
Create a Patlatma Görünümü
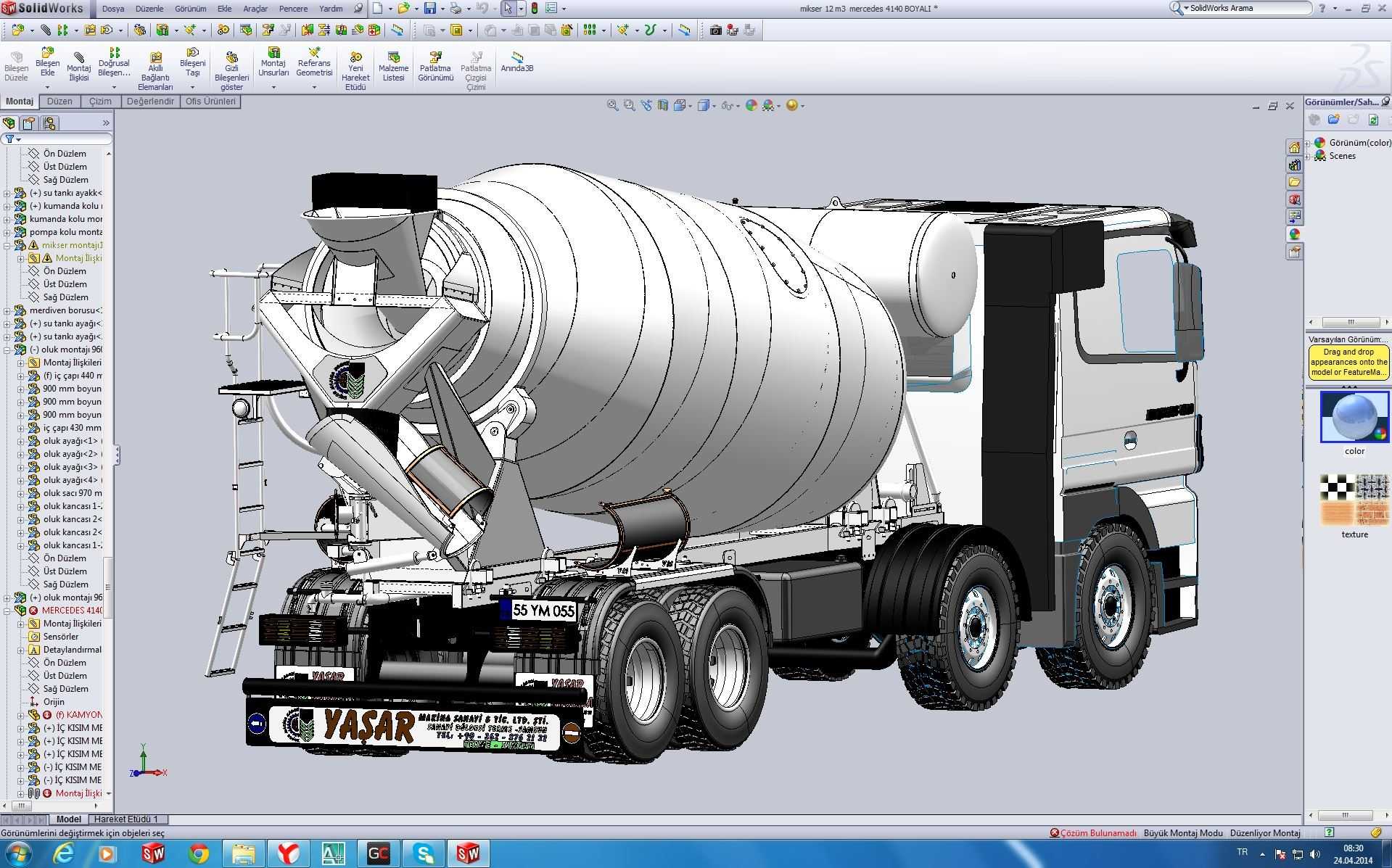[435, 67]
